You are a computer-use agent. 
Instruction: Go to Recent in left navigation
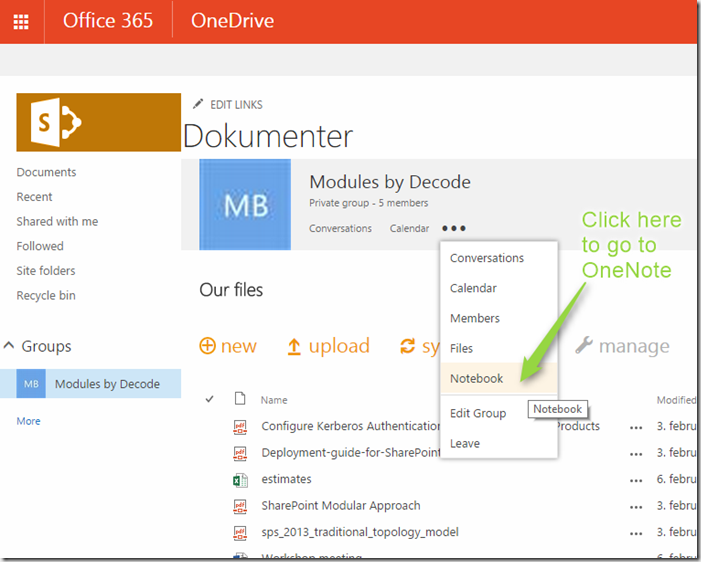[34, 197]
